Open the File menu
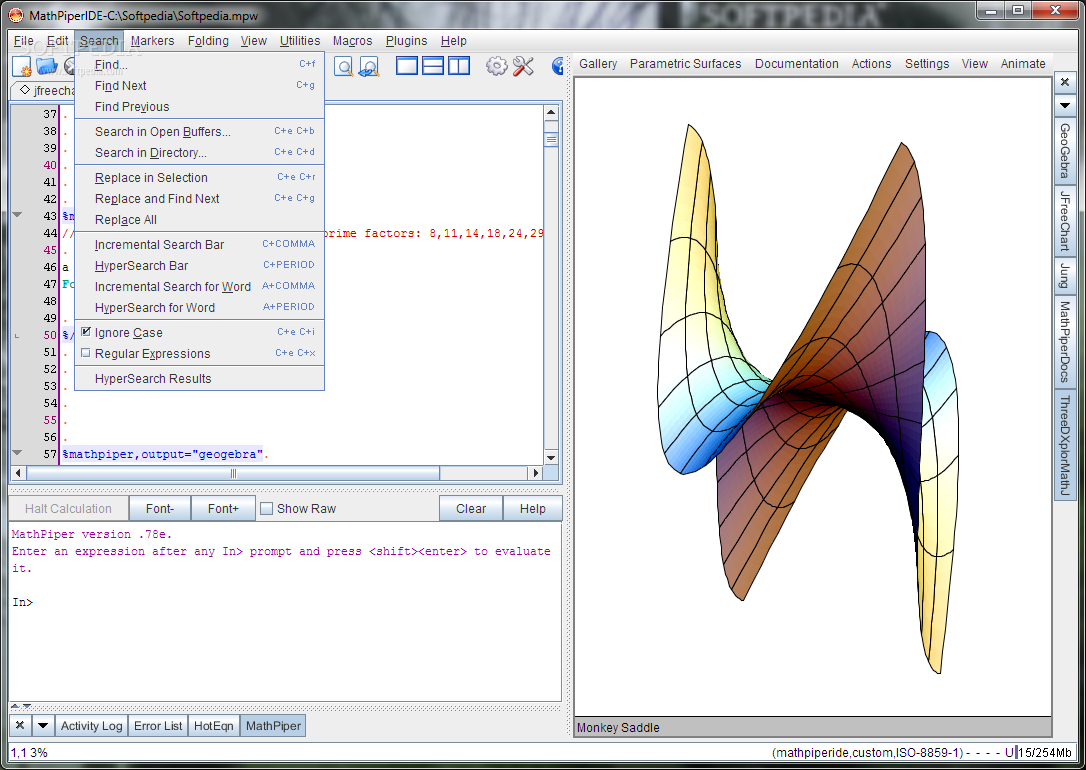Image resolution: width=1086 pixels, height=770 pixels. (x=24, y=41)
